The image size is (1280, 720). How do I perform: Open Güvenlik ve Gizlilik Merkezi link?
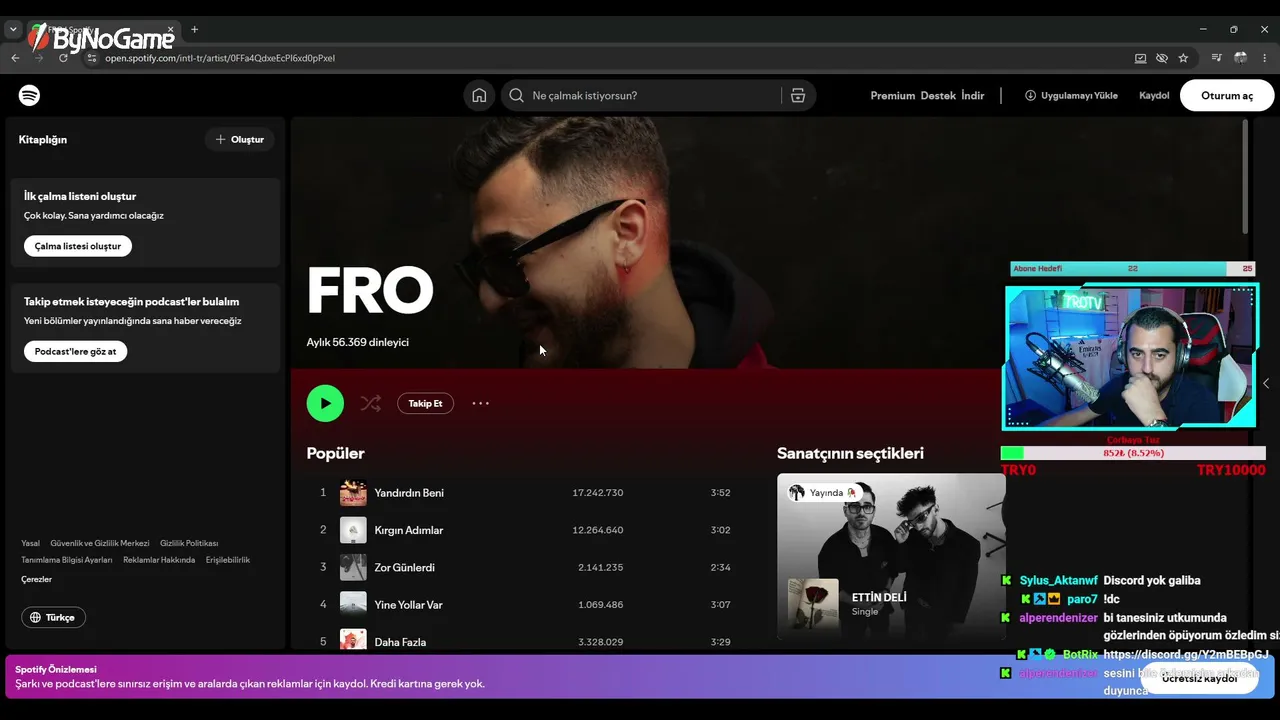[x=100, y=543]
